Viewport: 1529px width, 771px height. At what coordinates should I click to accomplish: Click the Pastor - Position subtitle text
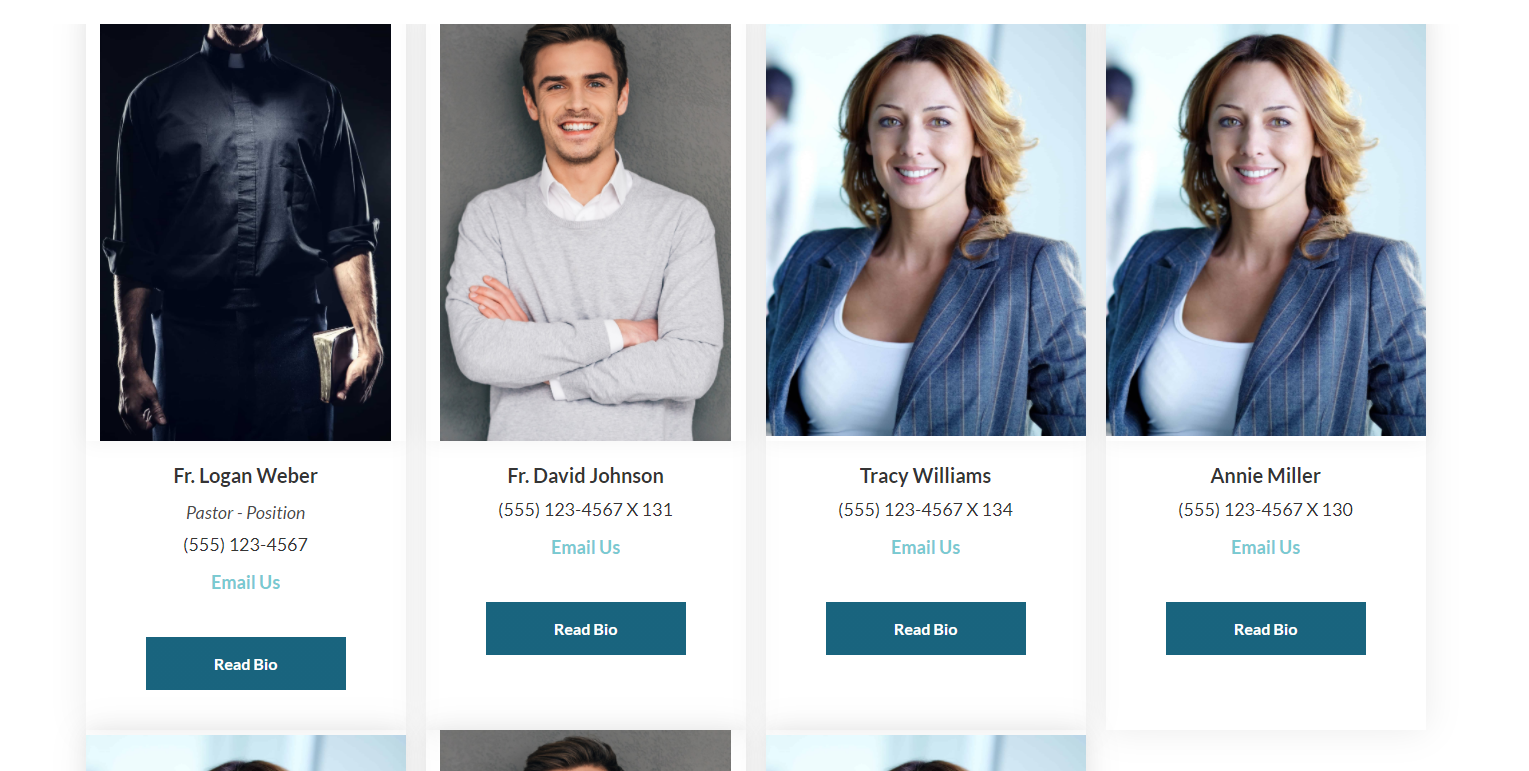246,513
